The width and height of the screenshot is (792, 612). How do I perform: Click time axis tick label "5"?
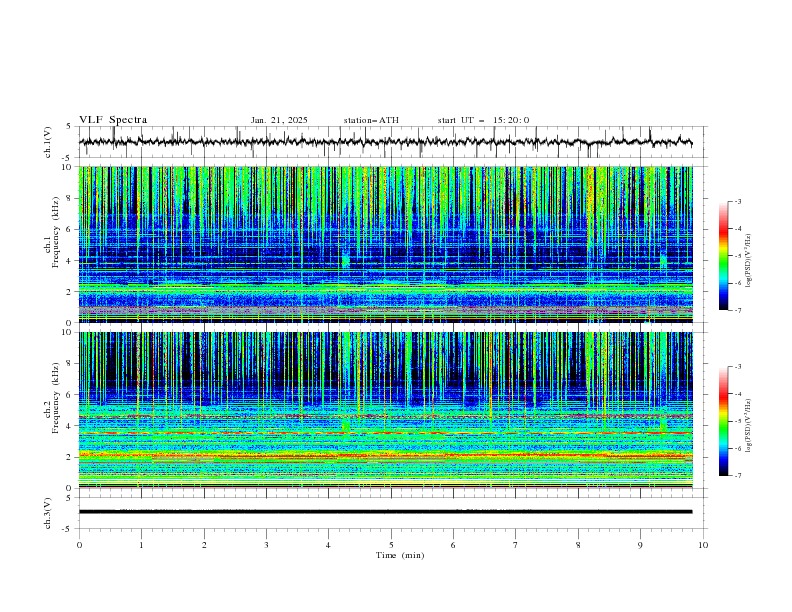point(391,545)
